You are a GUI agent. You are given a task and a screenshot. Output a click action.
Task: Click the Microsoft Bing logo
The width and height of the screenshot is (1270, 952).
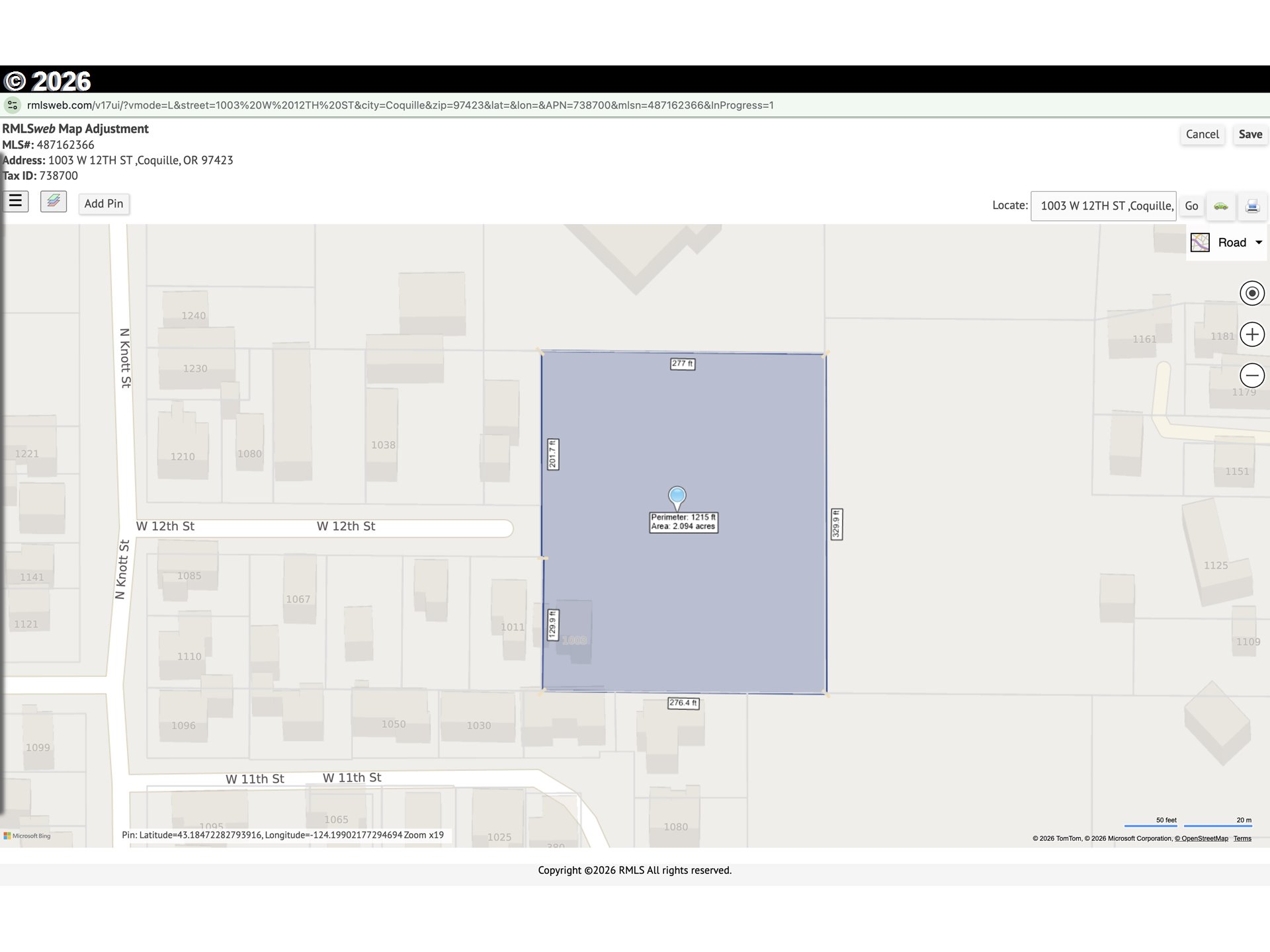point(27,836)
